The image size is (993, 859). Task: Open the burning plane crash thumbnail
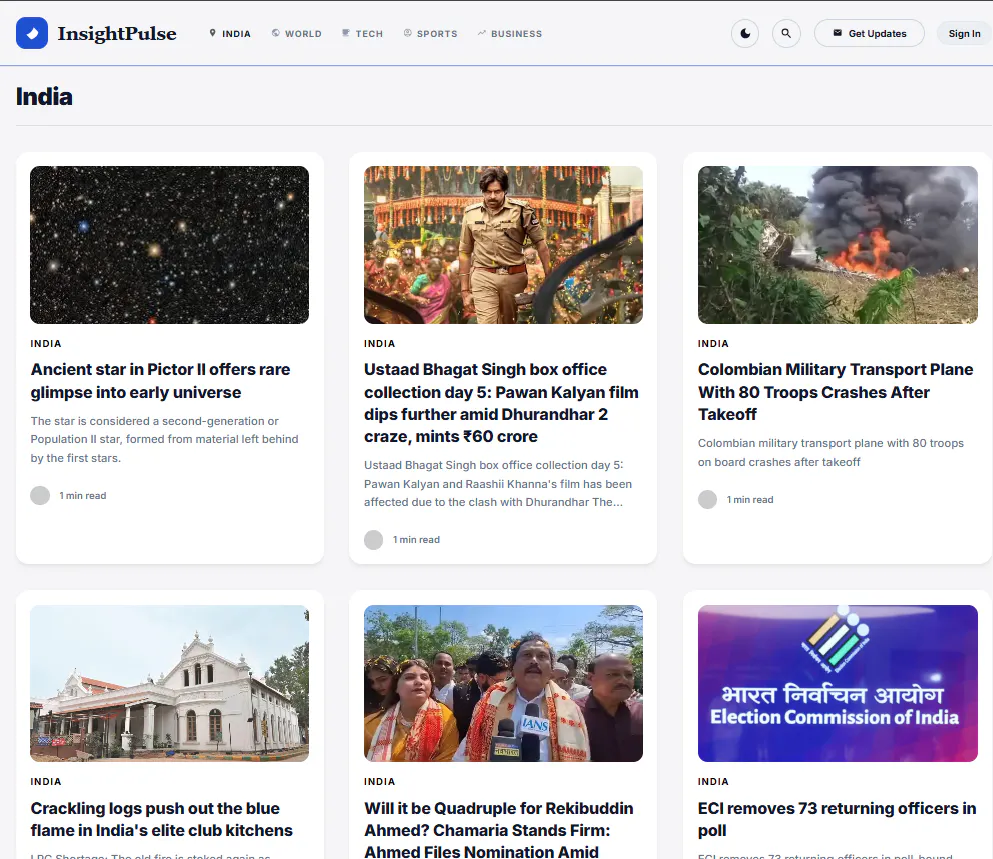tap(838, 245)
